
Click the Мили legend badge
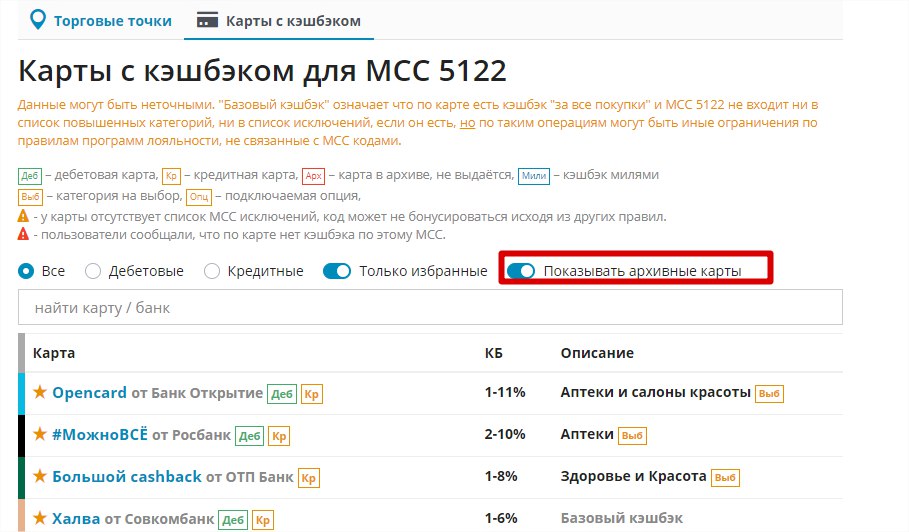[534, 176]
